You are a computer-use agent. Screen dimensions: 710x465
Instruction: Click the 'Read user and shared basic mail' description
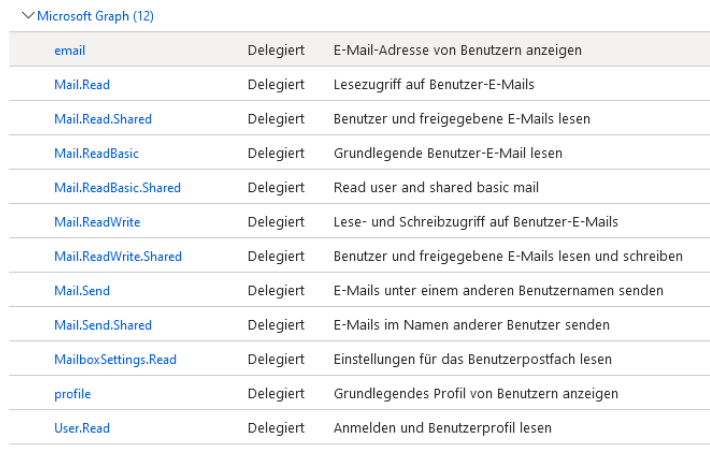pos(436,187)
